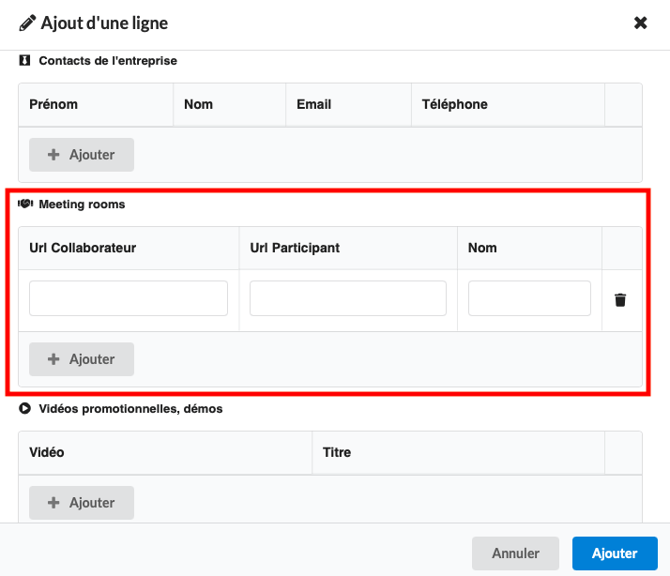Click the Vidéo column header

click(x=47, y=452)
